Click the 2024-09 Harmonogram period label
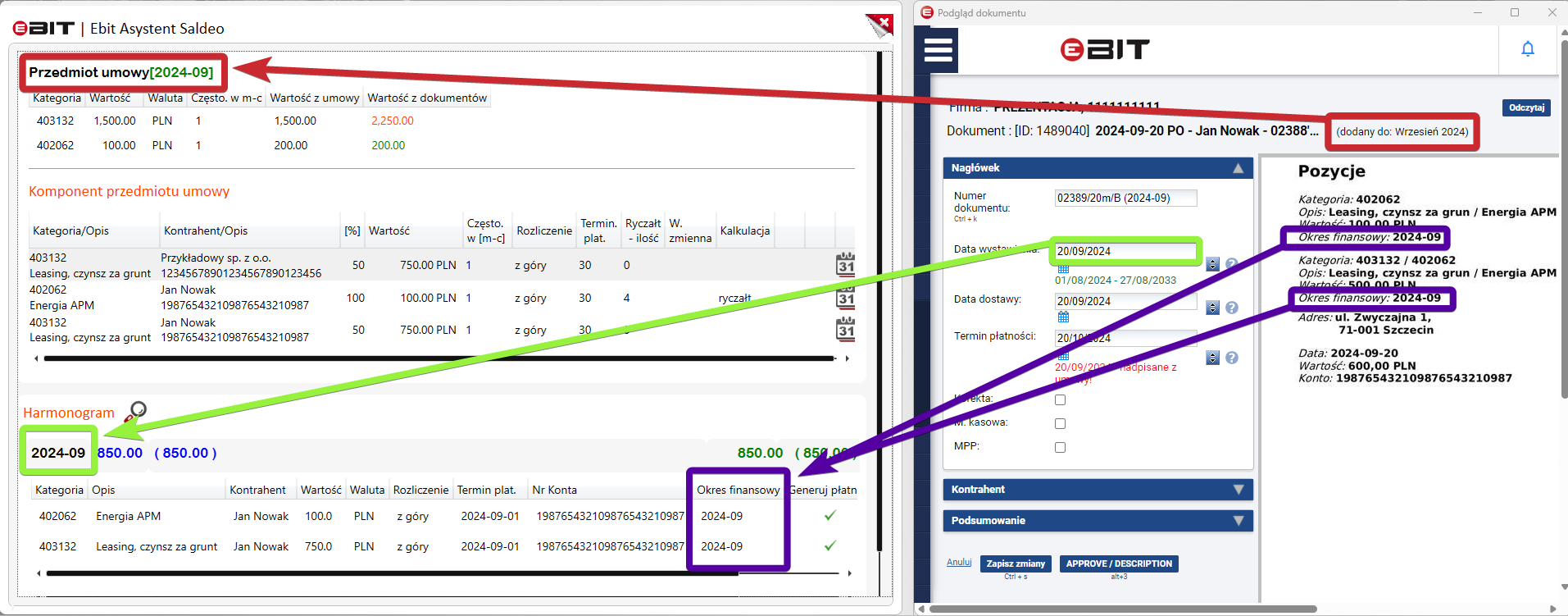This screenshot has height=616, width=1568. (x=58, y=453)
